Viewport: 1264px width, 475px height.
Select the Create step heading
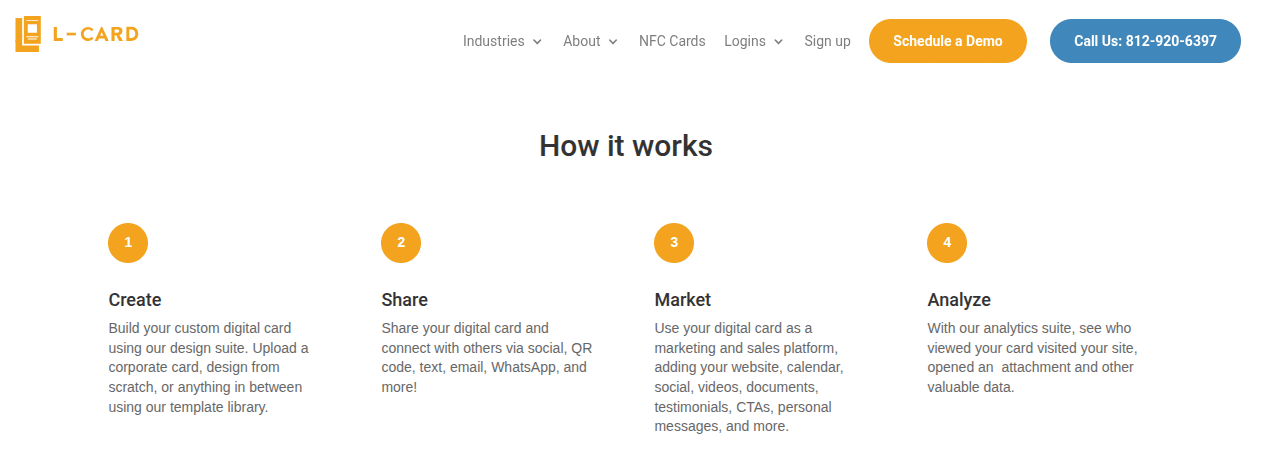click(x=135, y=300)
